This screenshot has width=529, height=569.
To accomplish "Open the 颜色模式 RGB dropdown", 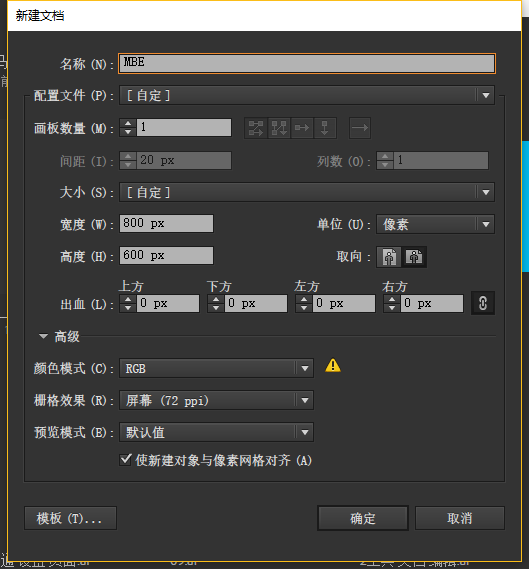I will 216,368.
